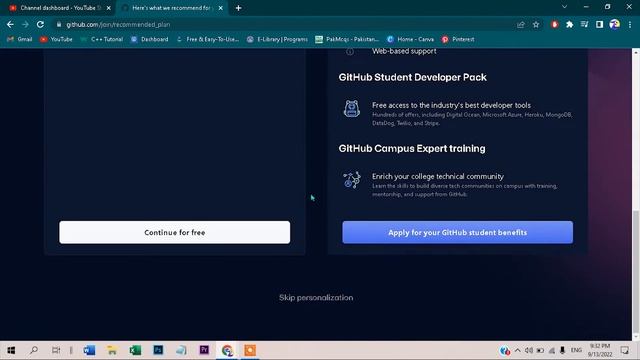Click the GitHub Campus Expert training heading
The image size is (640, 360).
pyautogui.click(x=412, y=149)
